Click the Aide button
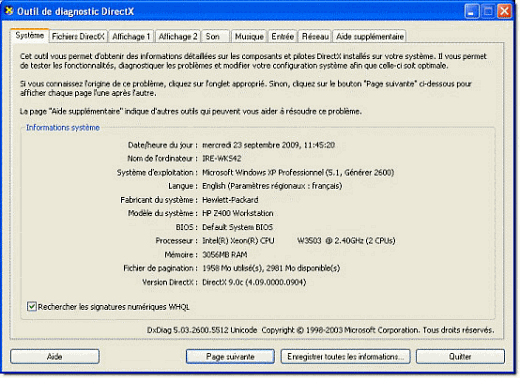520x378 pixels. tap(55, 357)
